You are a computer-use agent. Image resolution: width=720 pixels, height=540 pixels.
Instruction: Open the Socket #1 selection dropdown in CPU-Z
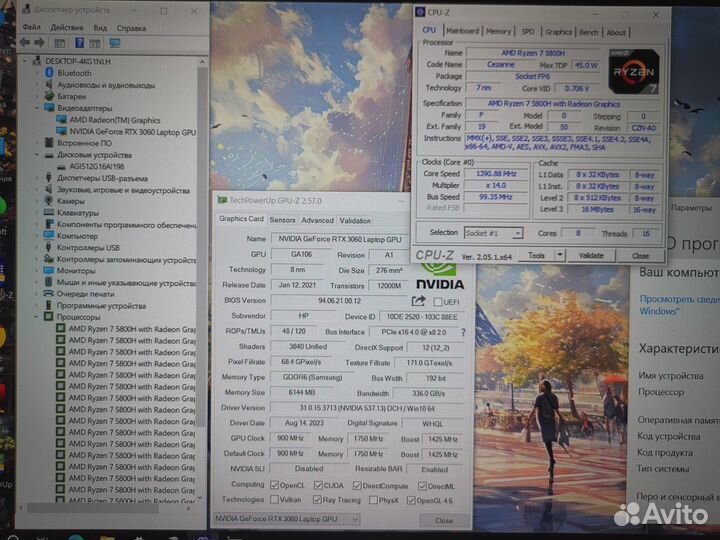tap(493, 233)
